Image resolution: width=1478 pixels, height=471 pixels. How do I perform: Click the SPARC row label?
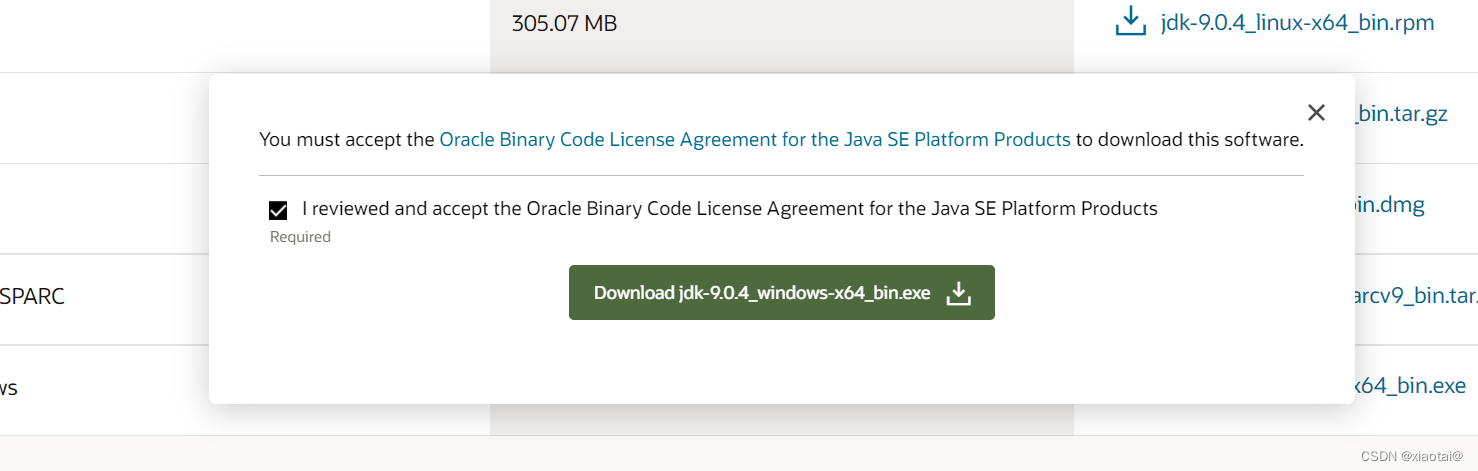[x=32, y=297]
